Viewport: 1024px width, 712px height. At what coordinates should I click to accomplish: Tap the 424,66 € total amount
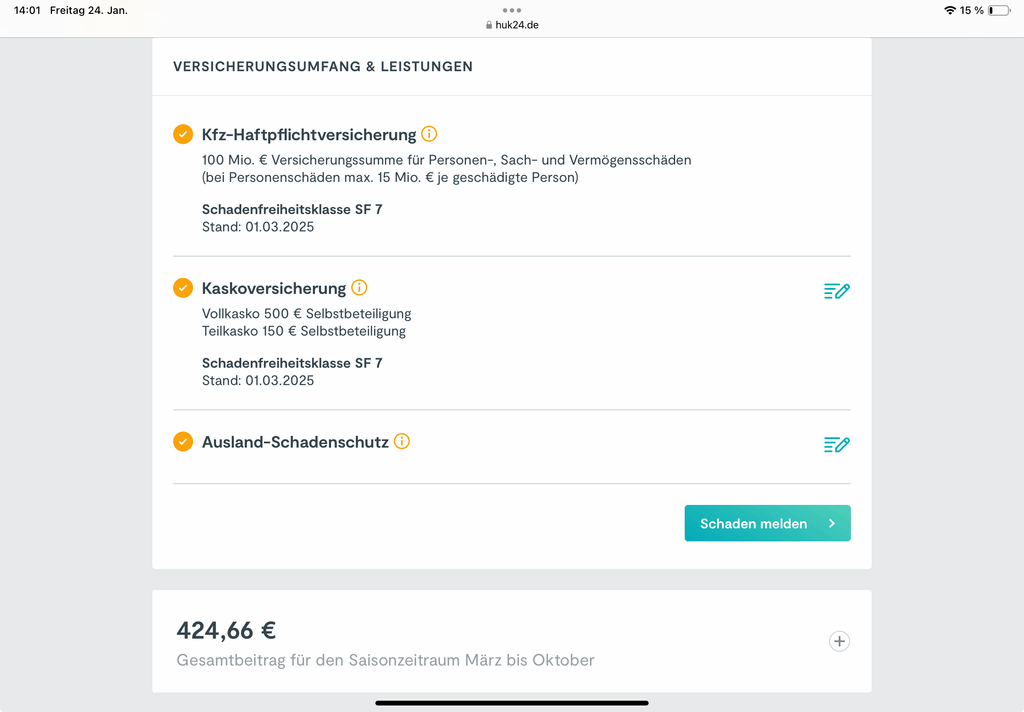[226, 630]
